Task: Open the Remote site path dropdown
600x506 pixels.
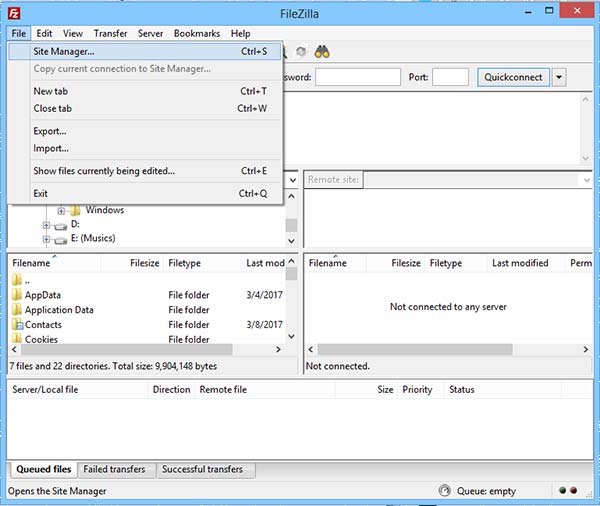Action: click(587, 180)
